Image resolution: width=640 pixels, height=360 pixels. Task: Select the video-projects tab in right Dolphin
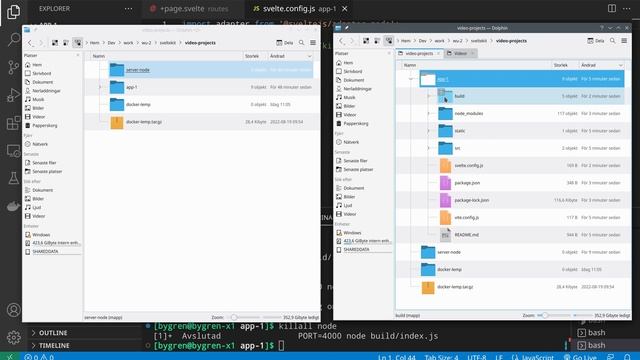click(419, 53)
